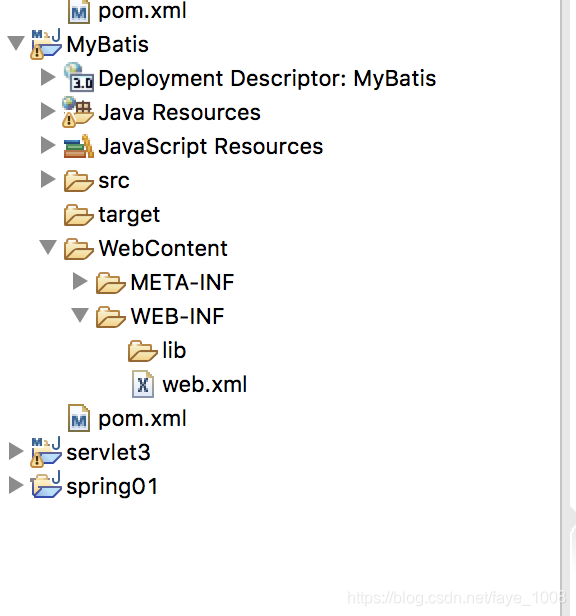Select the MyBatis project label
The image size is (576, 616).
pyautogui.click(x=108, y=44)
